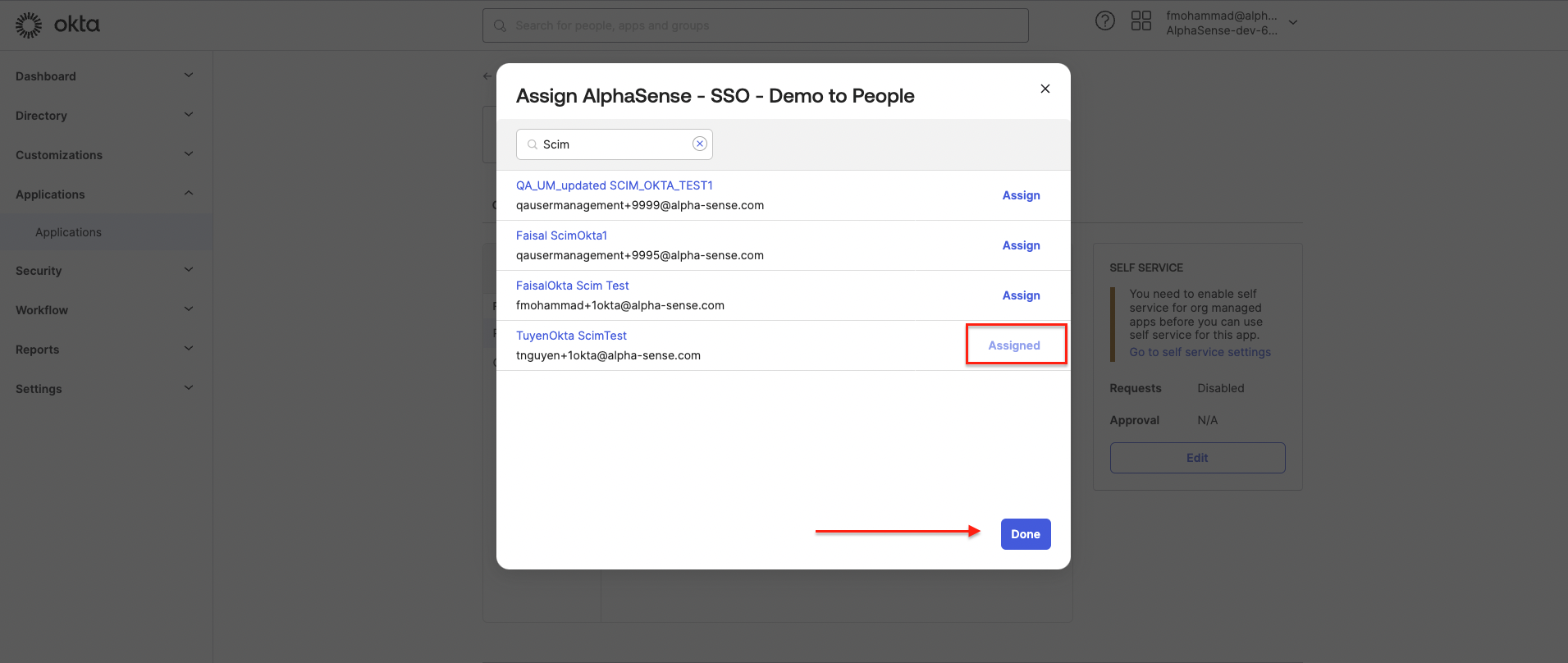Click the back arrow behind the dialog
The image size is (1568, 663).
pyautogui.click(x=487, y=76)
